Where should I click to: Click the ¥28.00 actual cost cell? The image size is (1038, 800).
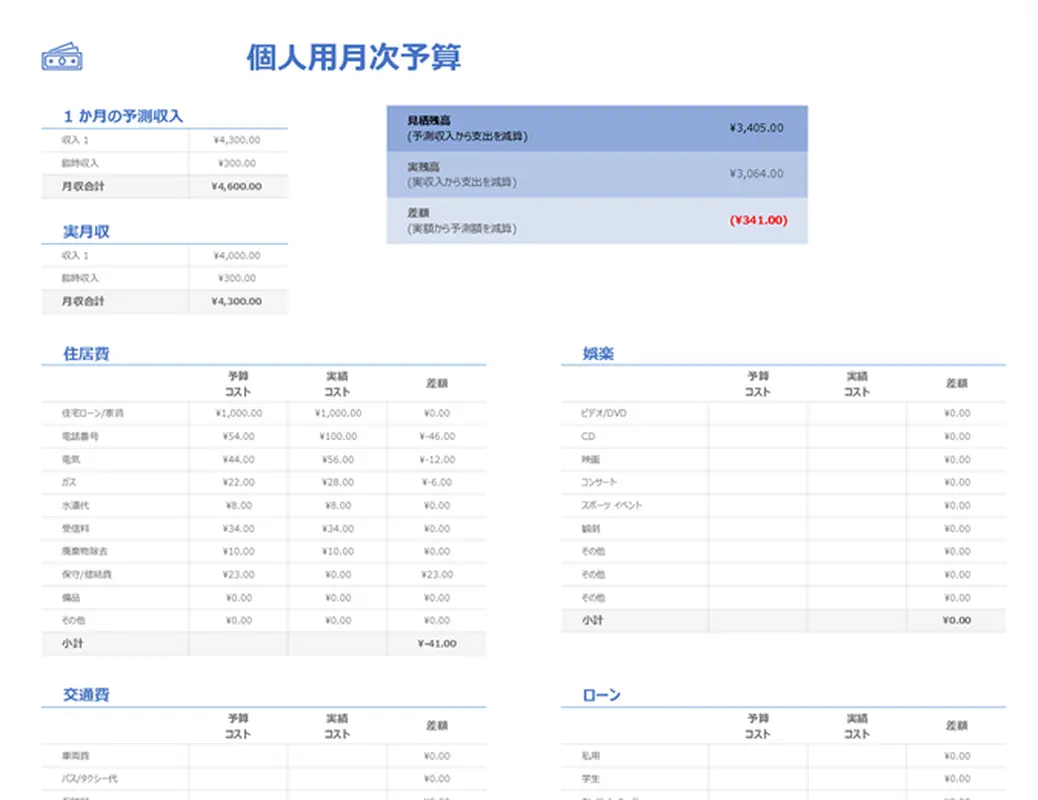tap(338, 482)
